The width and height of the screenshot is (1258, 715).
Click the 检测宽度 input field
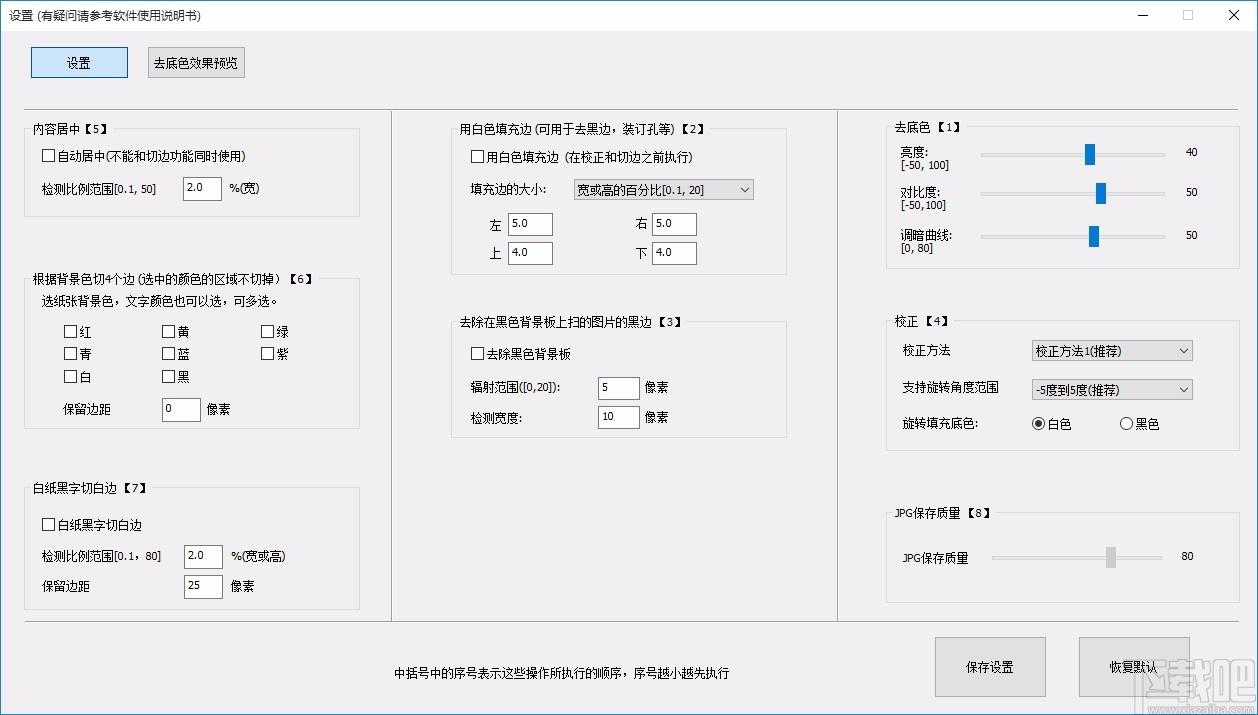pos(619,417)
